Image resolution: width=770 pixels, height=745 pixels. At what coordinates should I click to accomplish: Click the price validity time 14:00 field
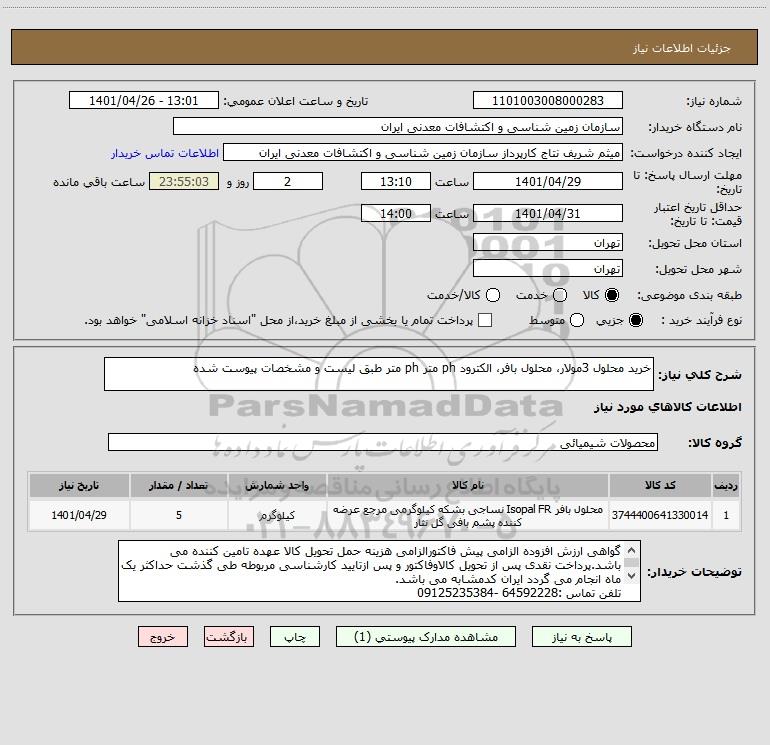[x=396, y=213]
